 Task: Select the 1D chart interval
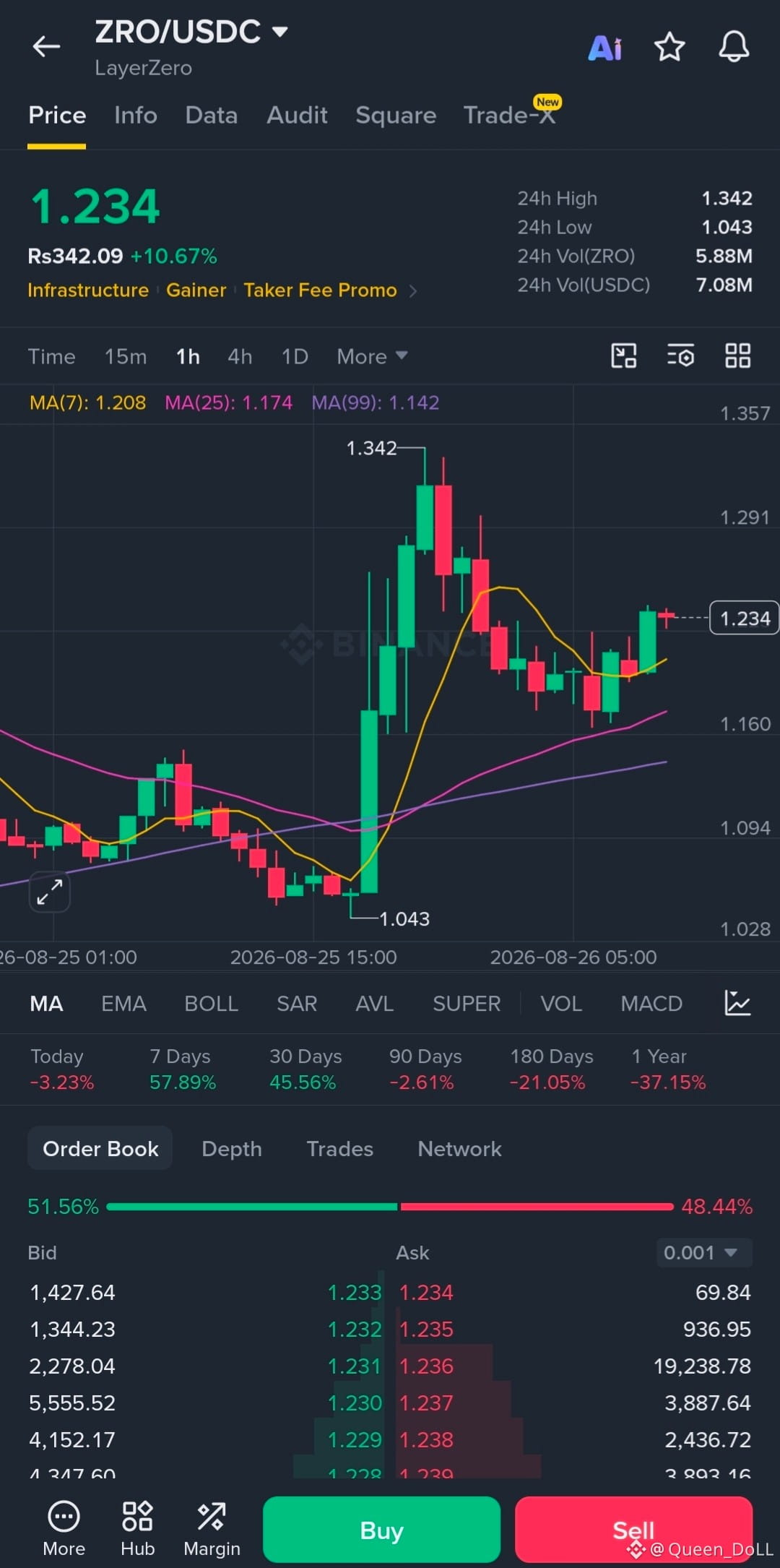295,356
